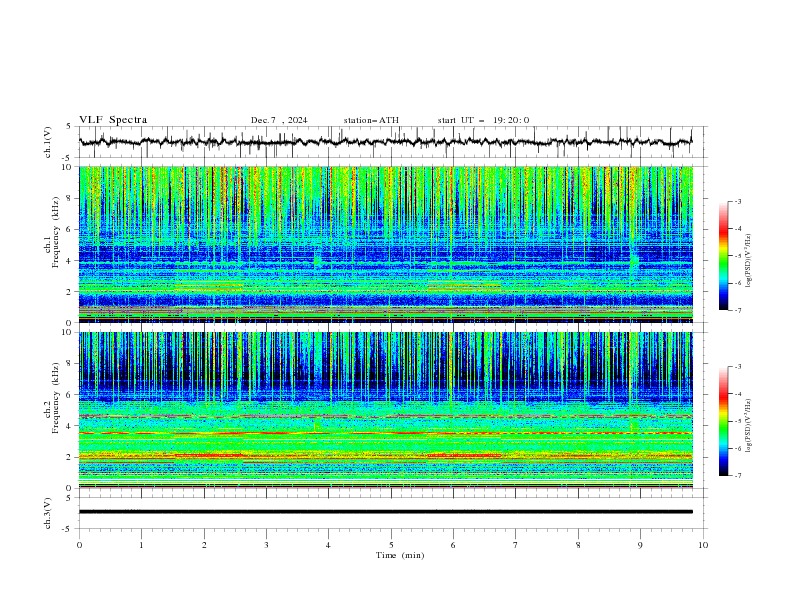Click the ch.1 frequency tick label "2"

(x=70, y=292)
